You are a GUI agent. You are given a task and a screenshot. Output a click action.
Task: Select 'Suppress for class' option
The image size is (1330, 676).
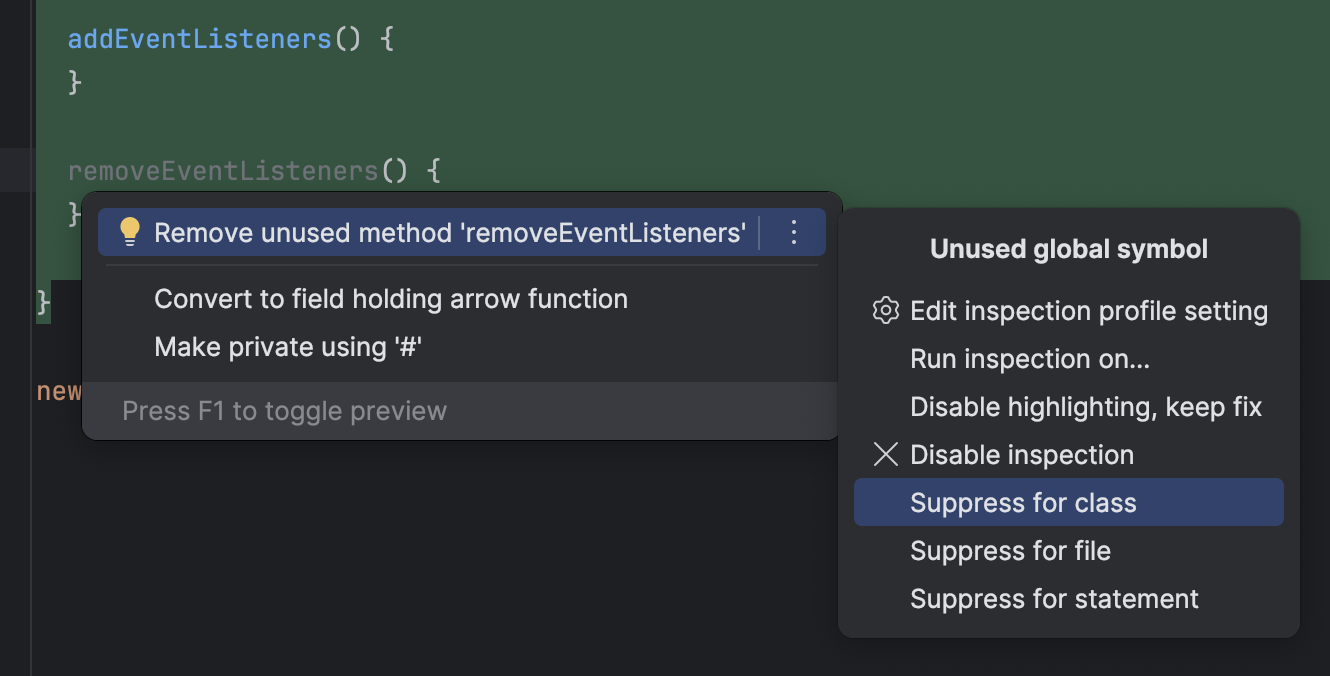pos(1023,502)
